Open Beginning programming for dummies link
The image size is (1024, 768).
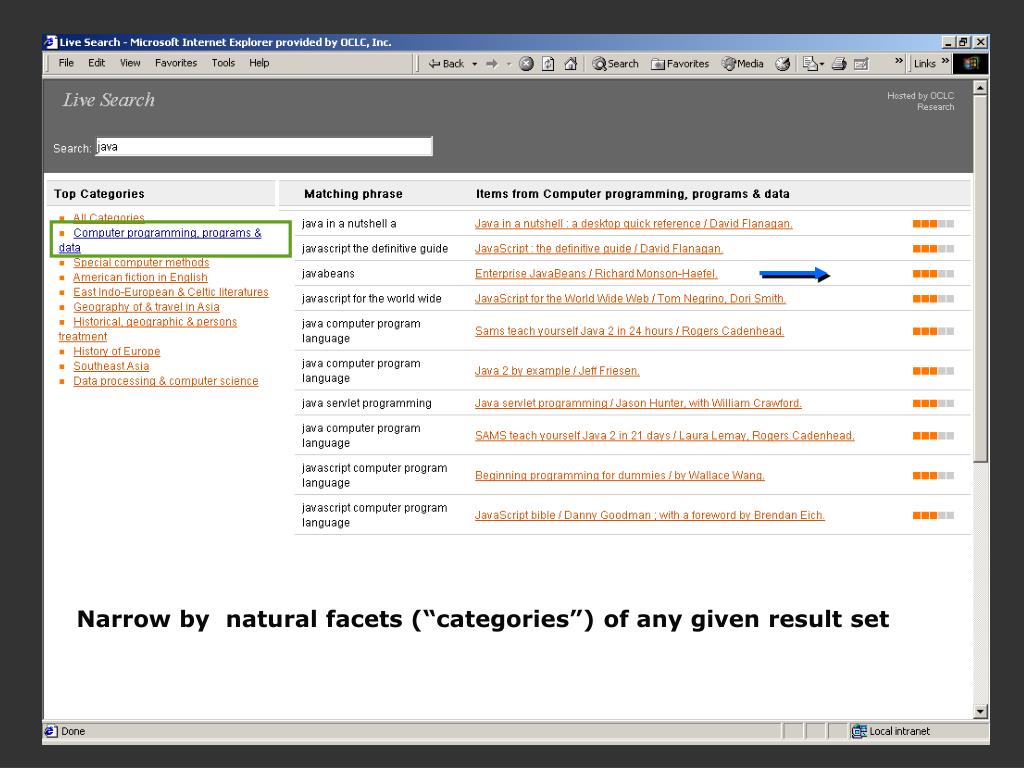click(620, 475)
